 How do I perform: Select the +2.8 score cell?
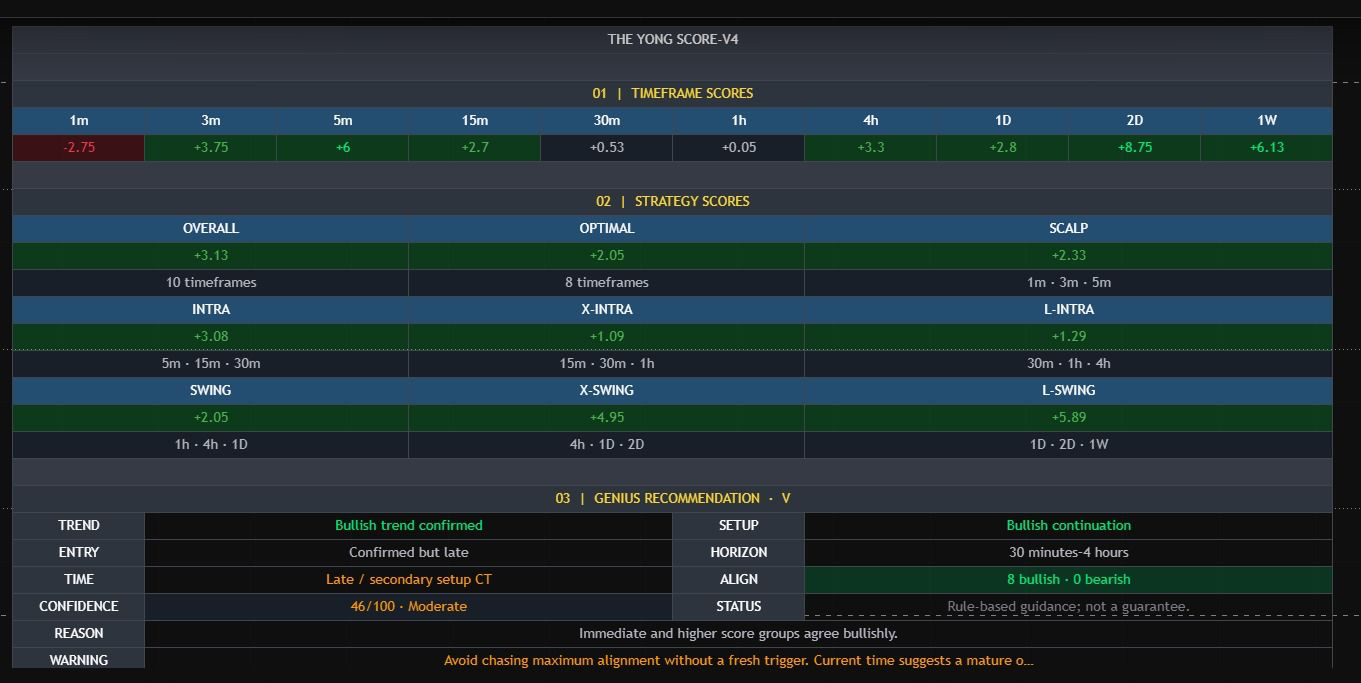tap(1002, 147)
